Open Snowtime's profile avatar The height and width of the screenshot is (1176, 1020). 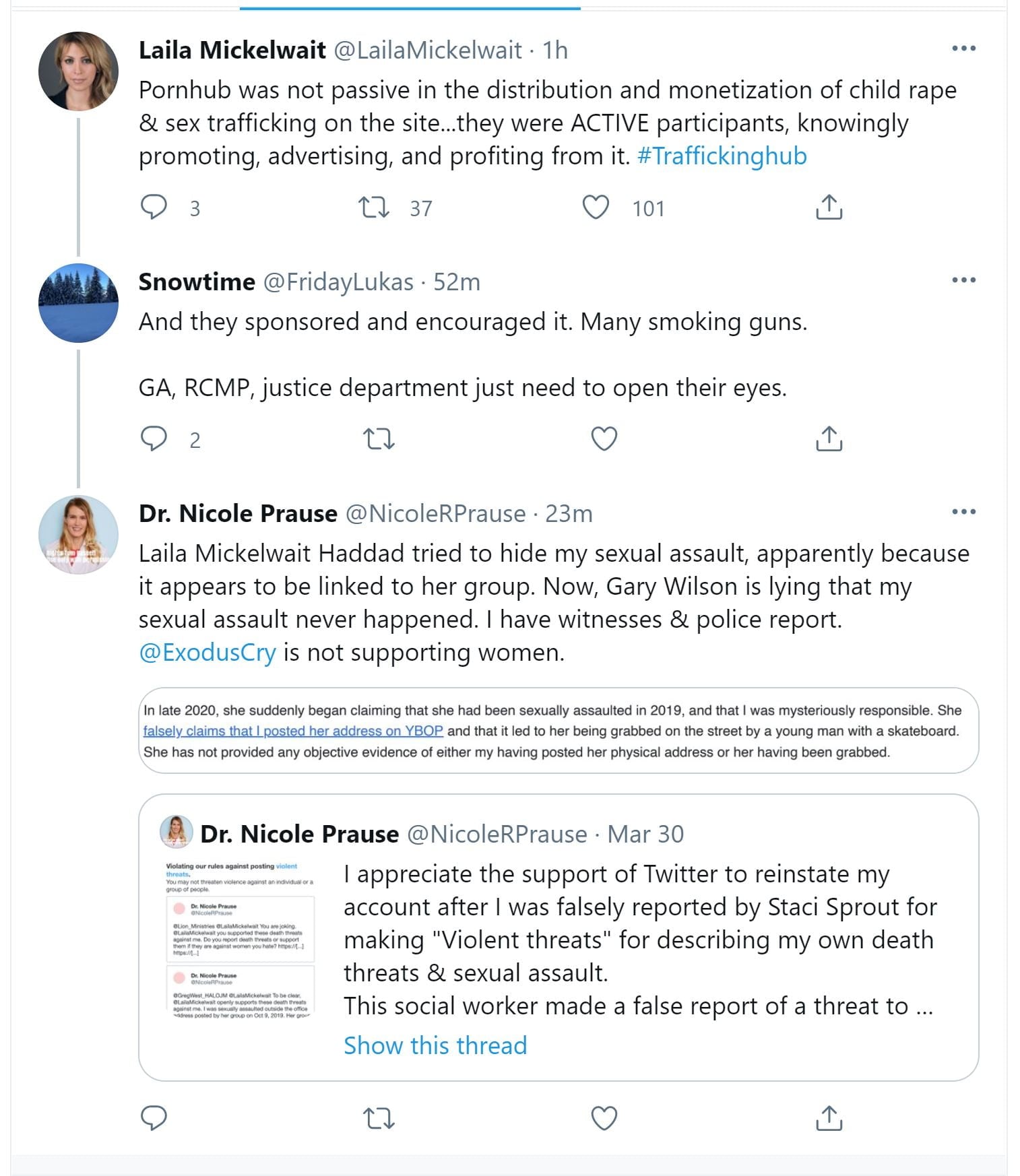point(78,303)
